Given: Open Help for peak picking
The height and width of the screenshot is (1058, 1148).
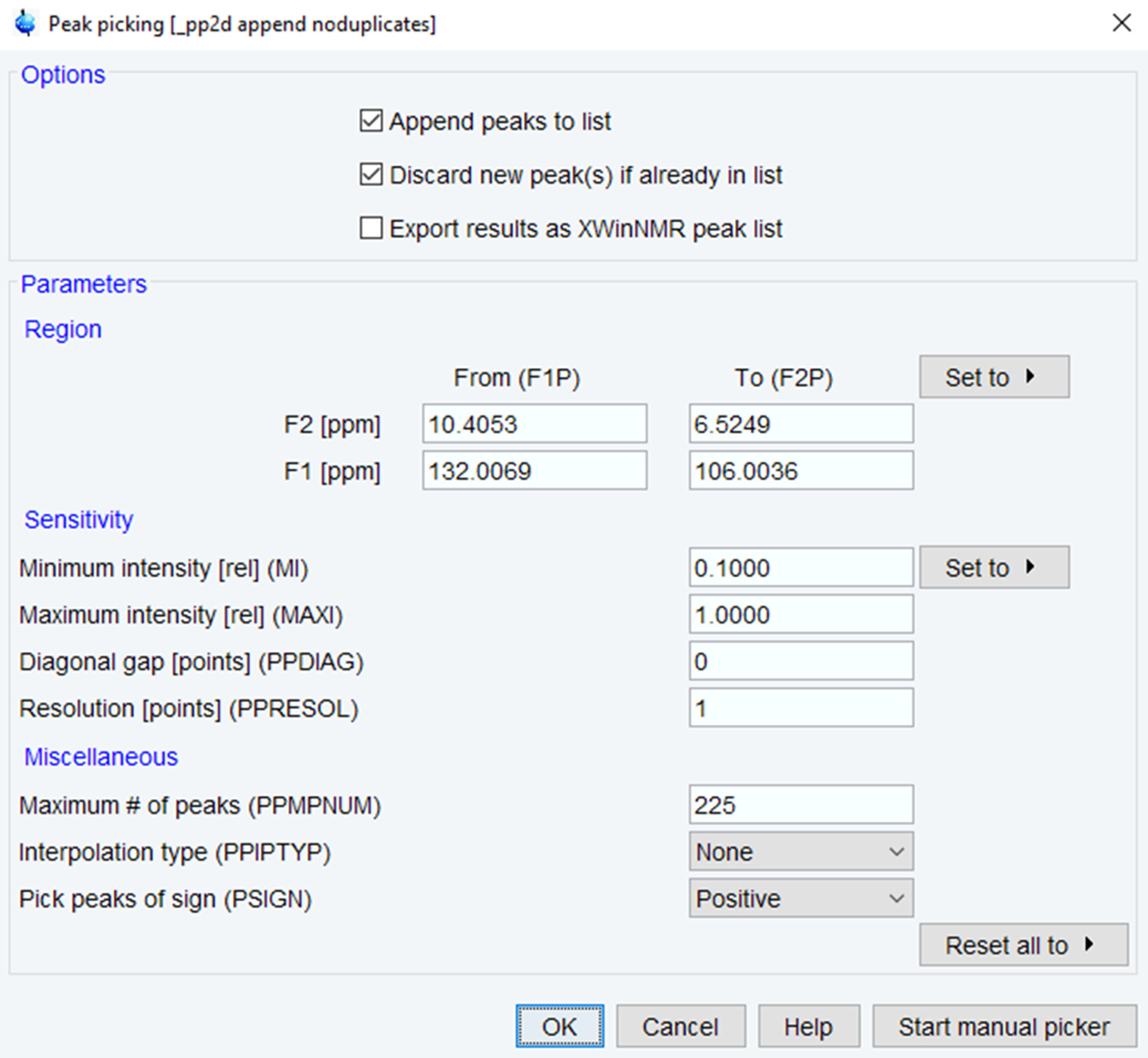Looking at the screenshot, I should point(808,1026).
